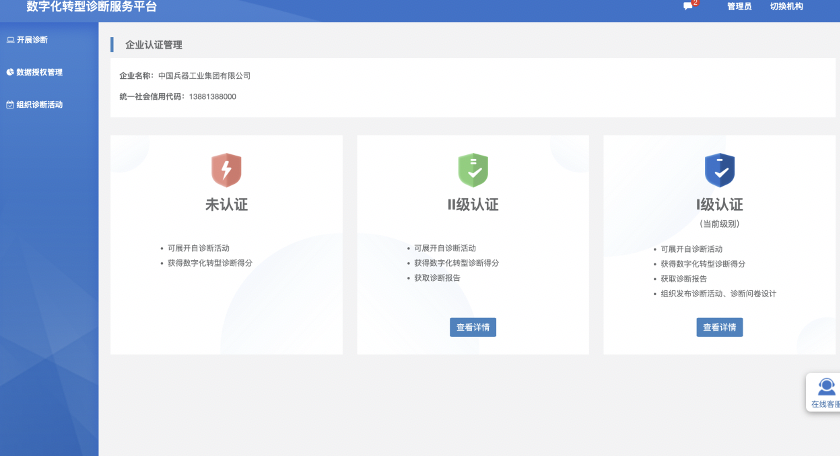Screen dimensions: 840x456
Task: Click the 企业认证管理 heading
Action: point(154,45)
